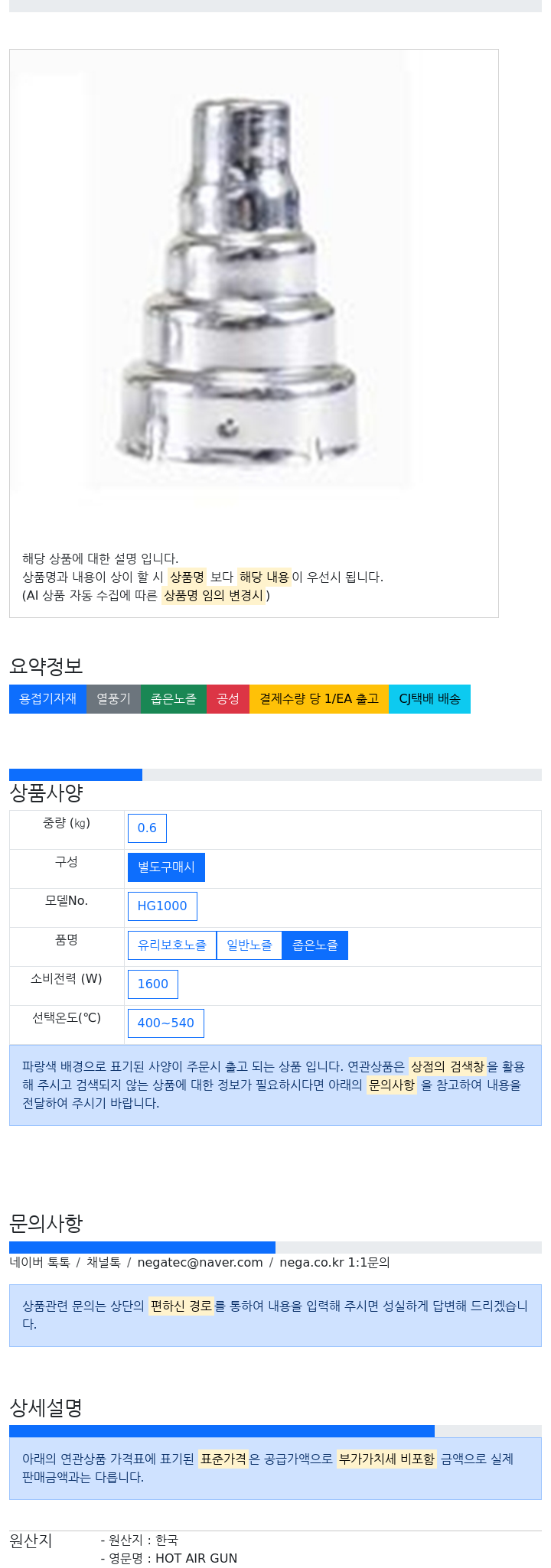This screenshot has width=551, height=1568.
Task: Choose model HG1000 option
Action: click(x=162, y=906)
